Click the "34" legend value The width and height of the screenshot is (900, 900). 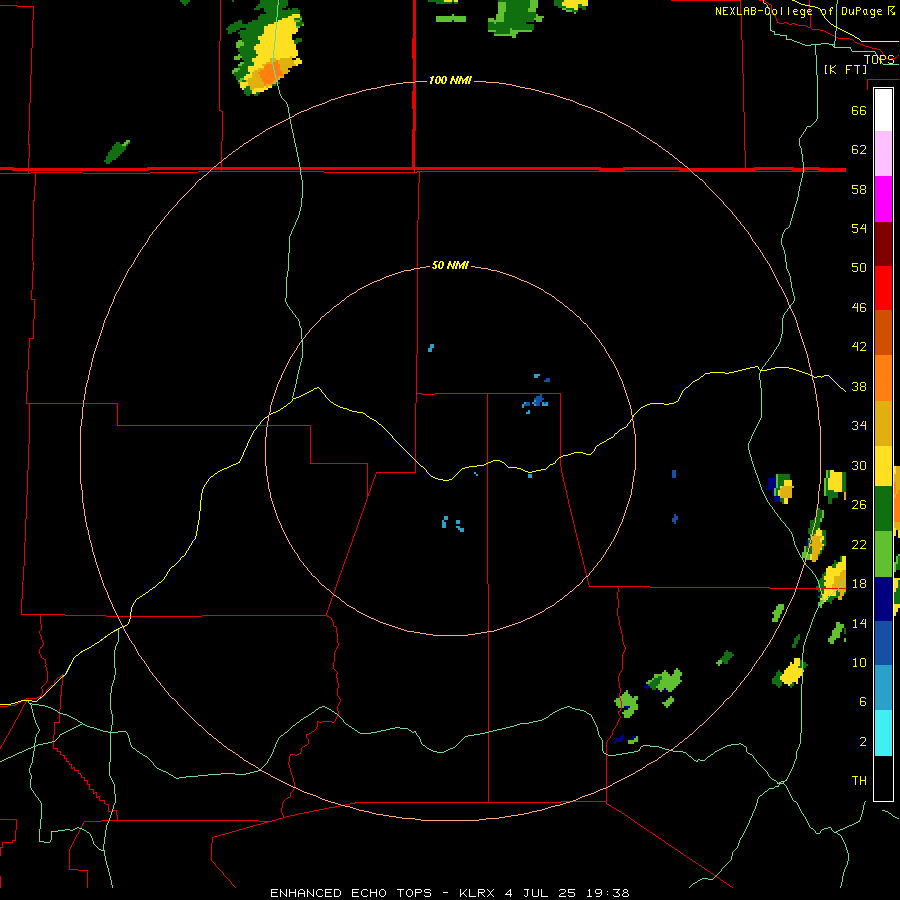859,426
